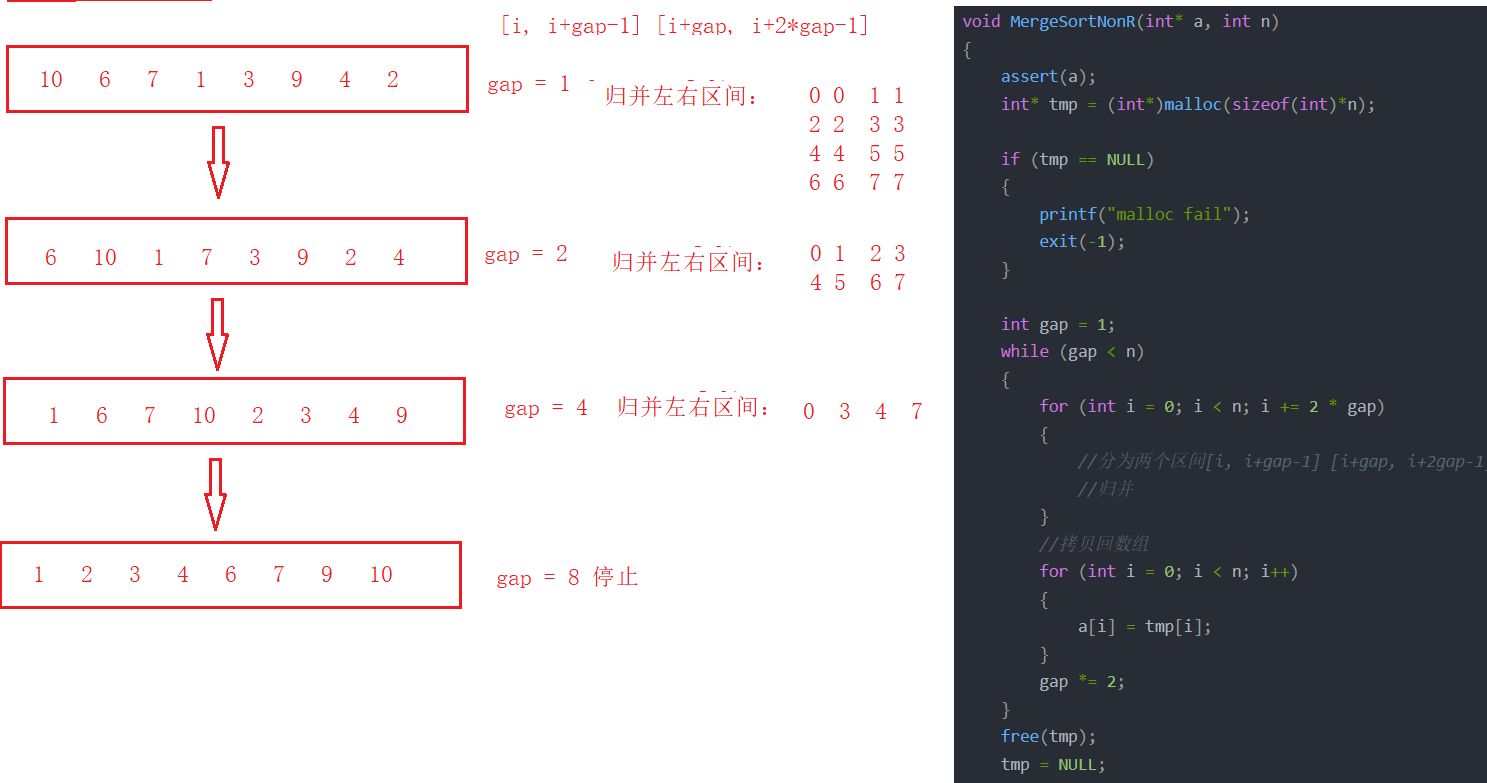Select the "gap = 4" label

click(545, 408)
